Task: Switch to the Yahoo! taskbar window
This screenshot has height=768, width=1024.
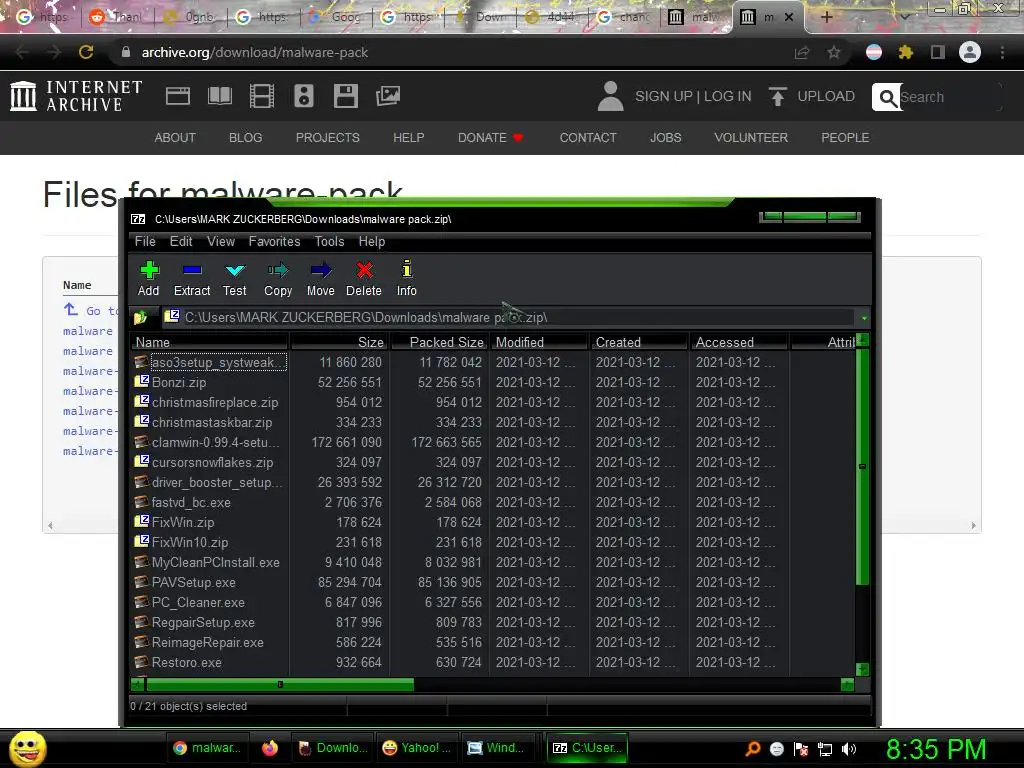Action: point(417,748)
